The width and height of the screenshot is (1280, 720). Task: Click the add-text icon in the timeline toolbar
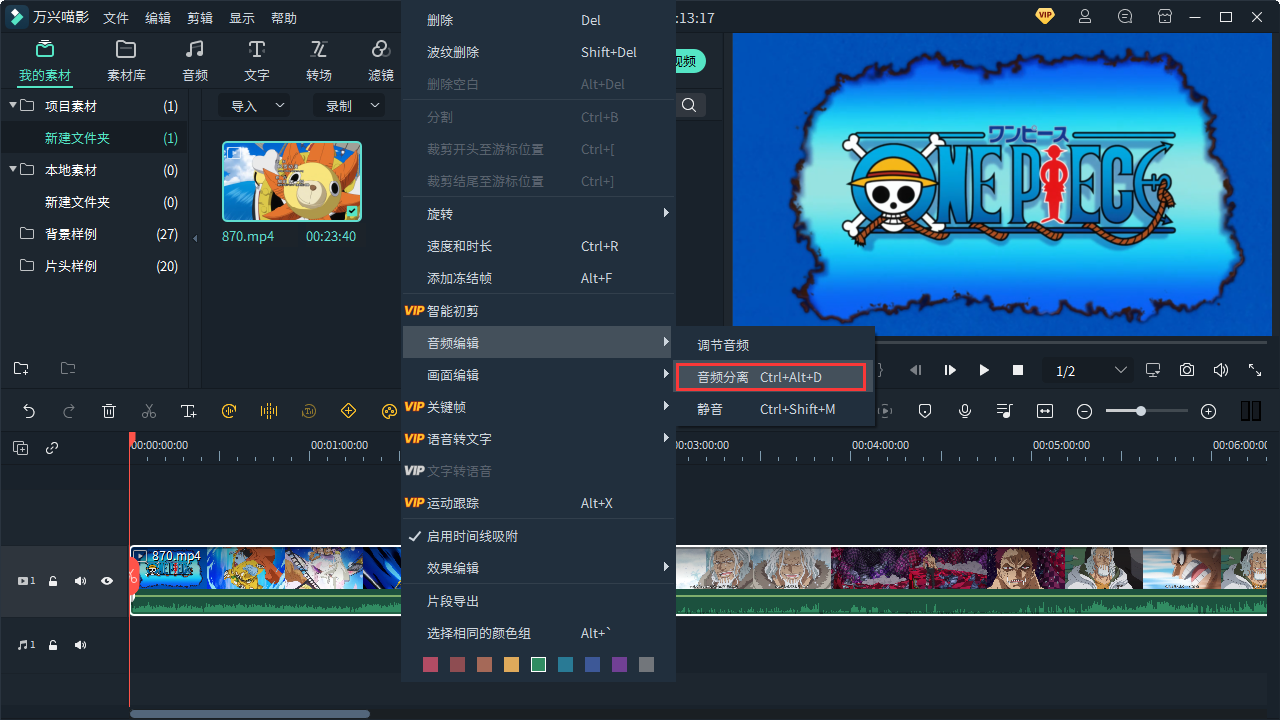(x=189, y=411)
